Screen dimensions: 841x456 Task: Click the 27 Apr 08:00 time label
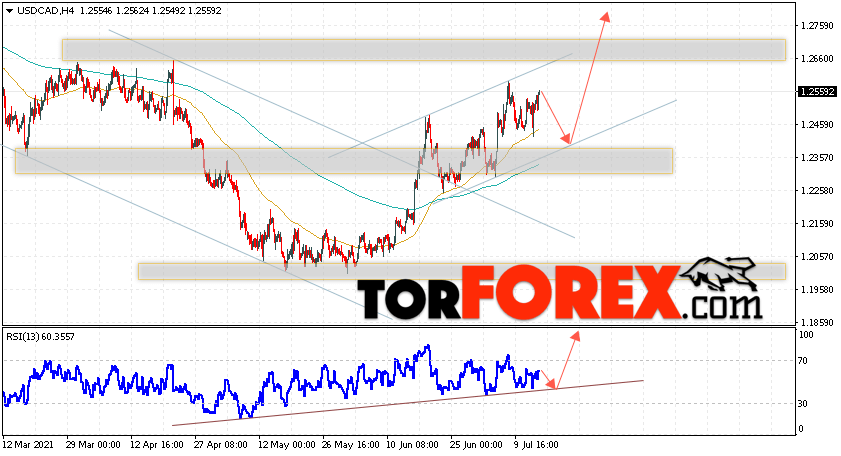[x=221, y=445]
